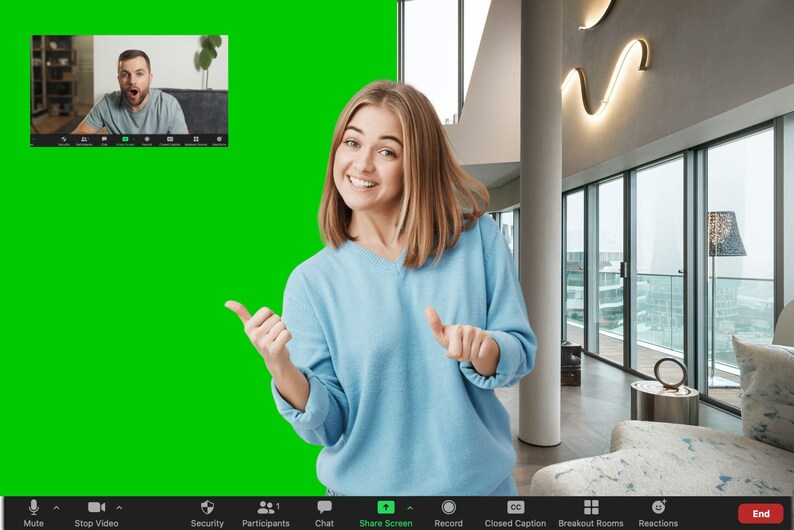Screen dimensions: 794x530
Task: Stop the camera video
Action: click(96, 513)
